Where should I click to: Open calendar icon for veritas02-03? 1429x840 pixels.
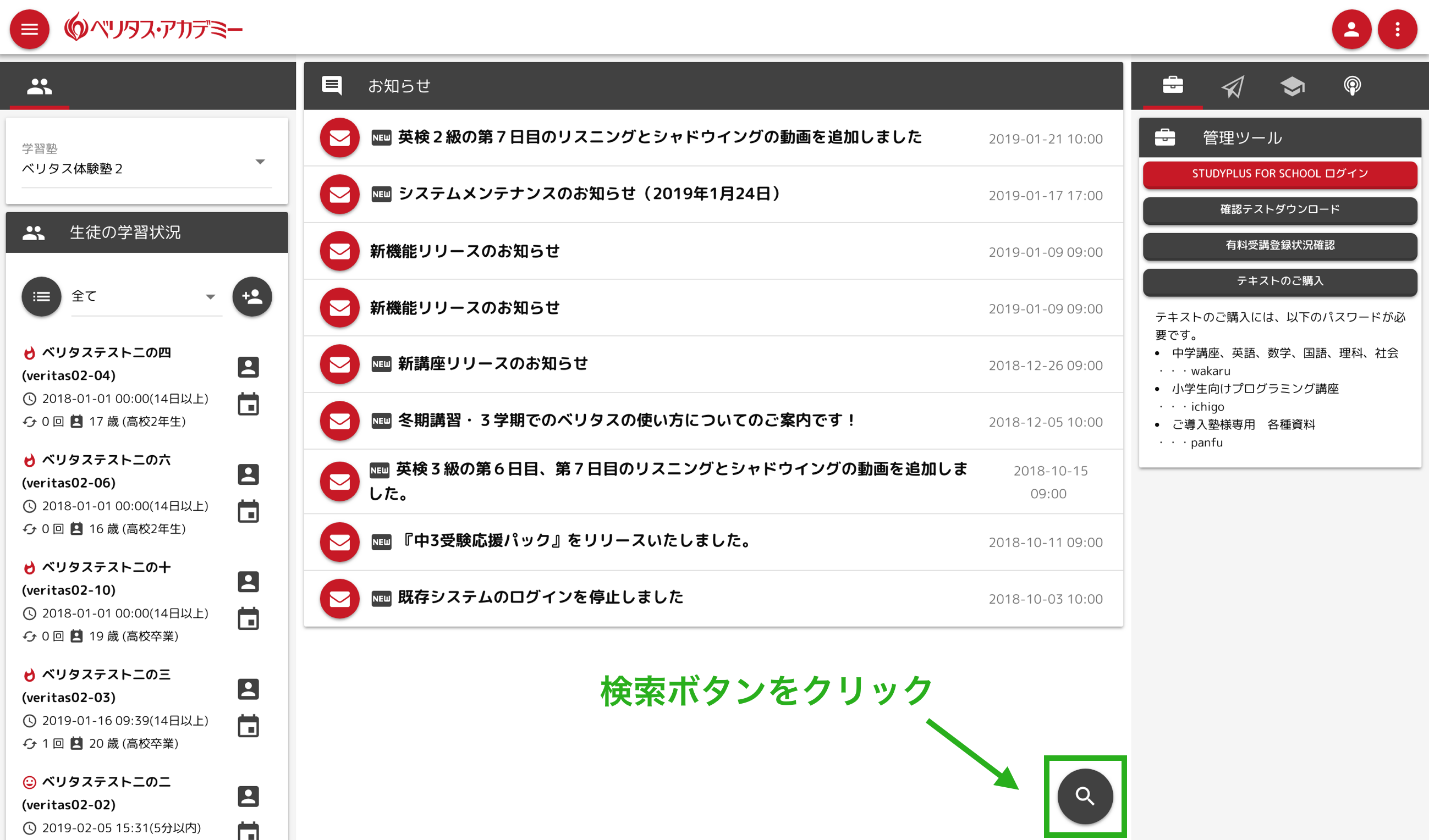pyautogui.click(x=248, y=726)
